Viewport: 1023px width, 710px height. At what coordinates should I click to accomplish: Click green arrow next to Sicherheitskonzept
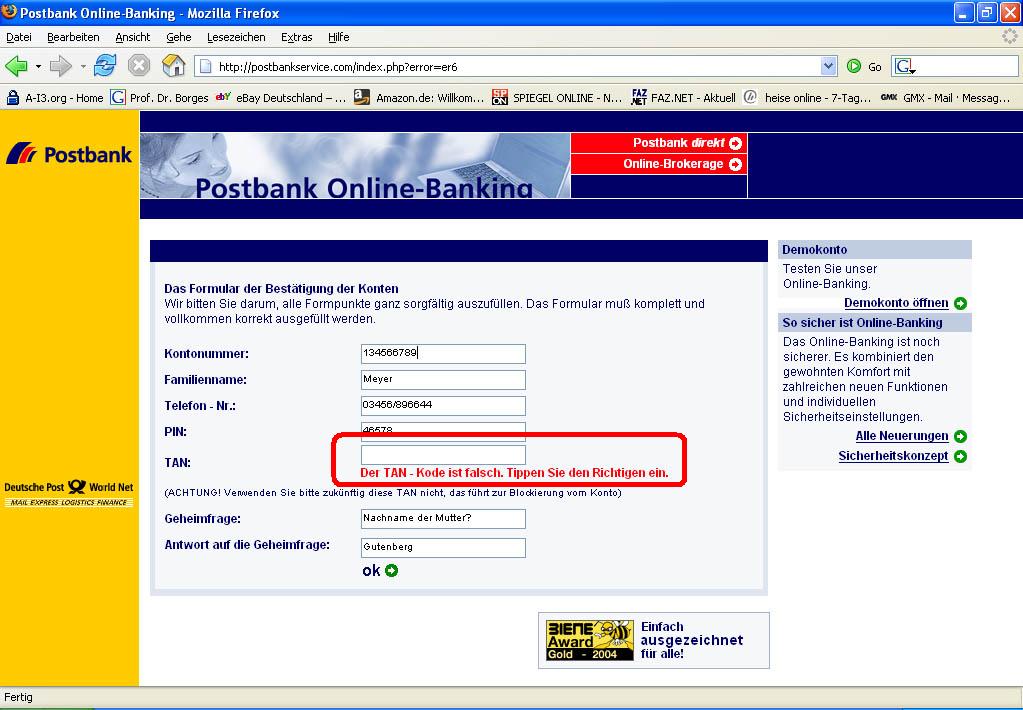point(960,457)
